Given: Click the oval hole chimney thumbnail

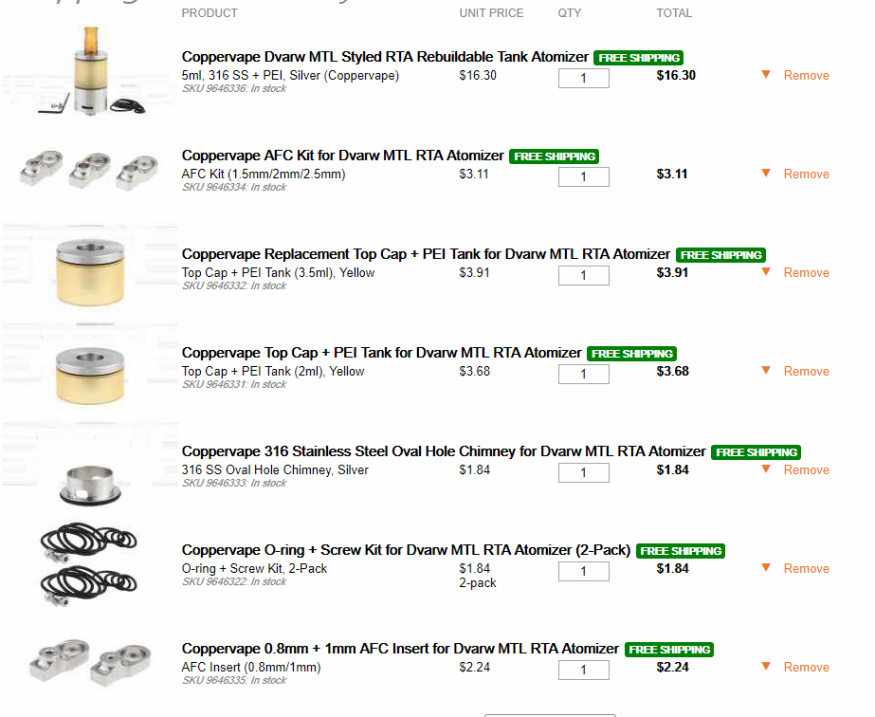Looking at the screenshot, I should point(90,485).
